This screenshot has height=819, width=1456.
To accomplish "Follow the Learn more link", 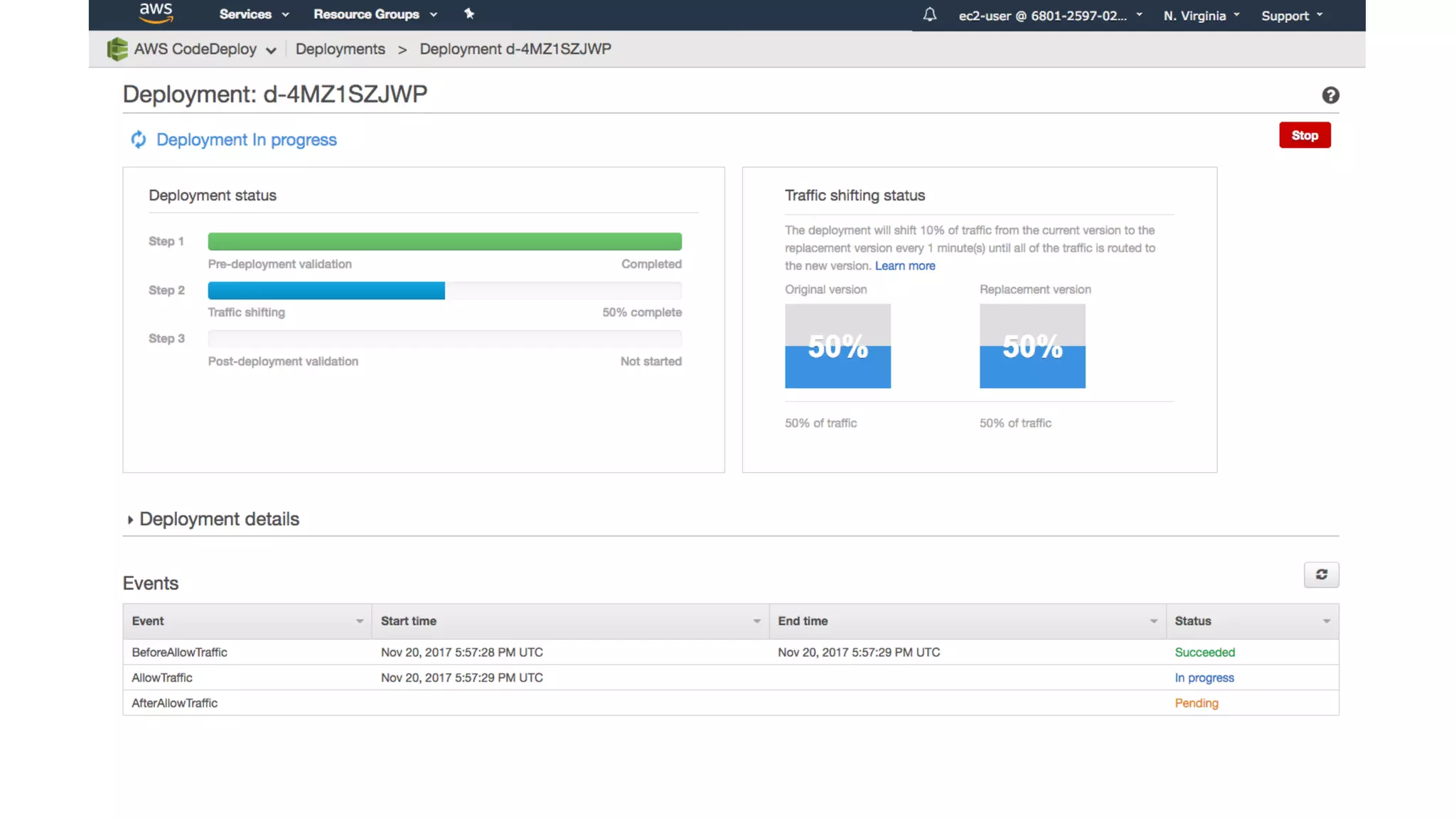I will 904,266.
